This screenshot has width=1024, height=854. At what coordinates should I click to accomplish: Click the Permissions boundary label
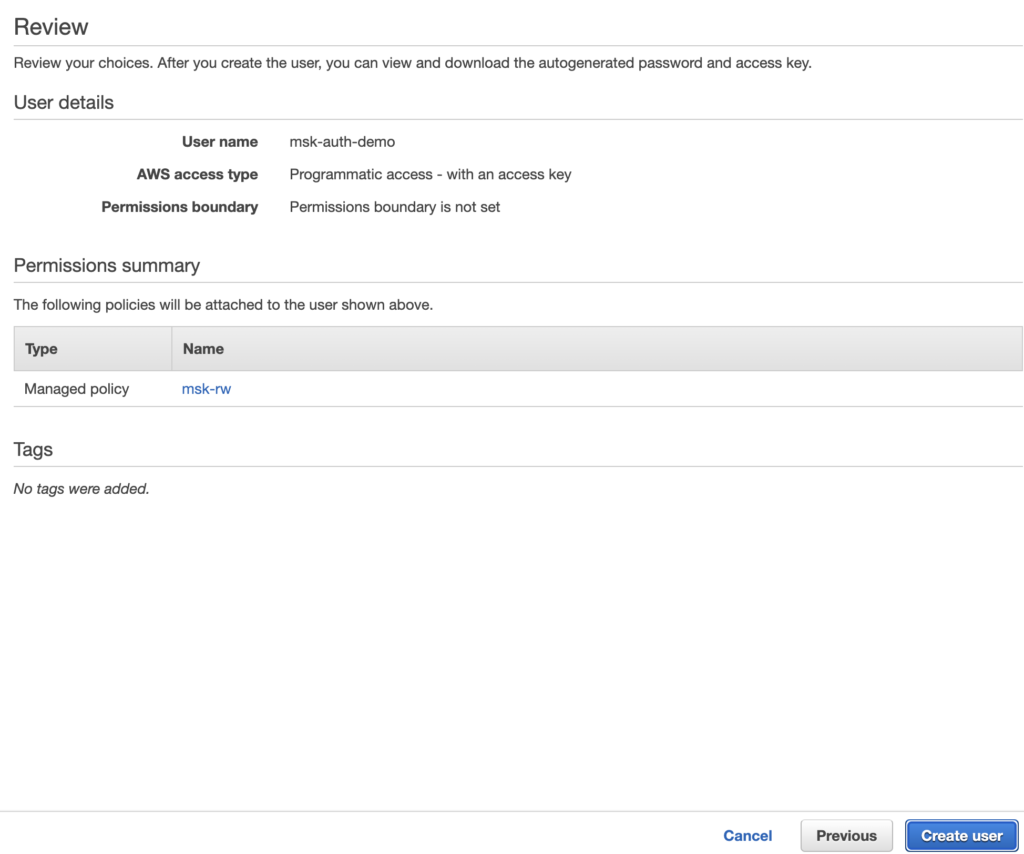pos(180,207)
